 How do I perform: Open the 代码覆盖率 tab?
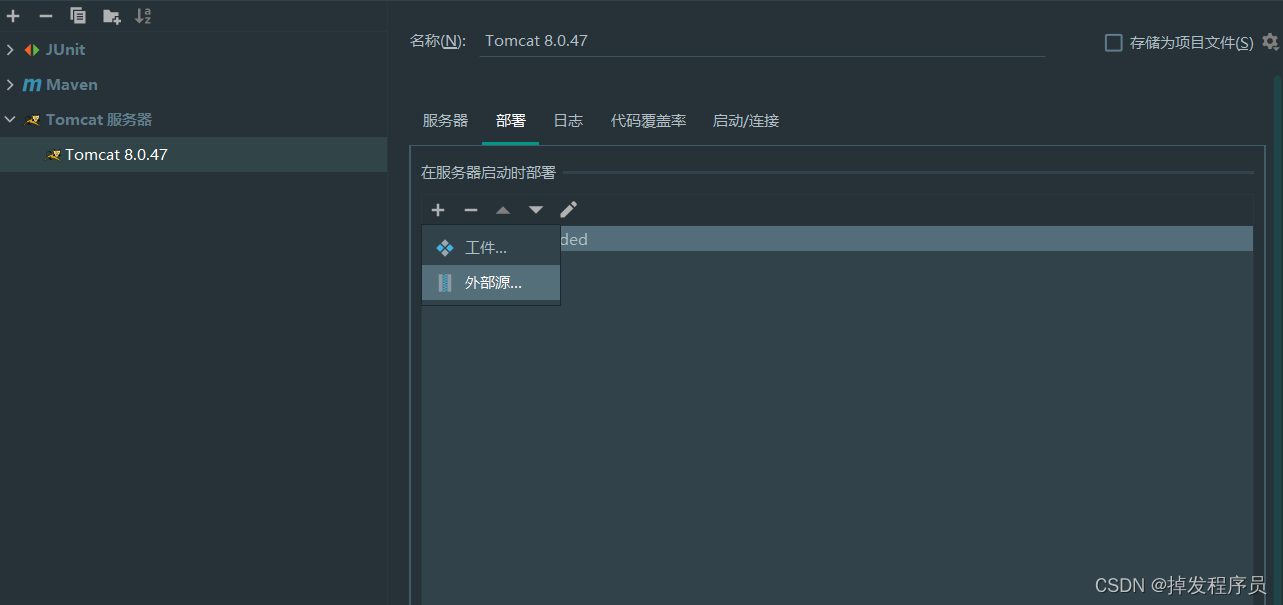648,121
